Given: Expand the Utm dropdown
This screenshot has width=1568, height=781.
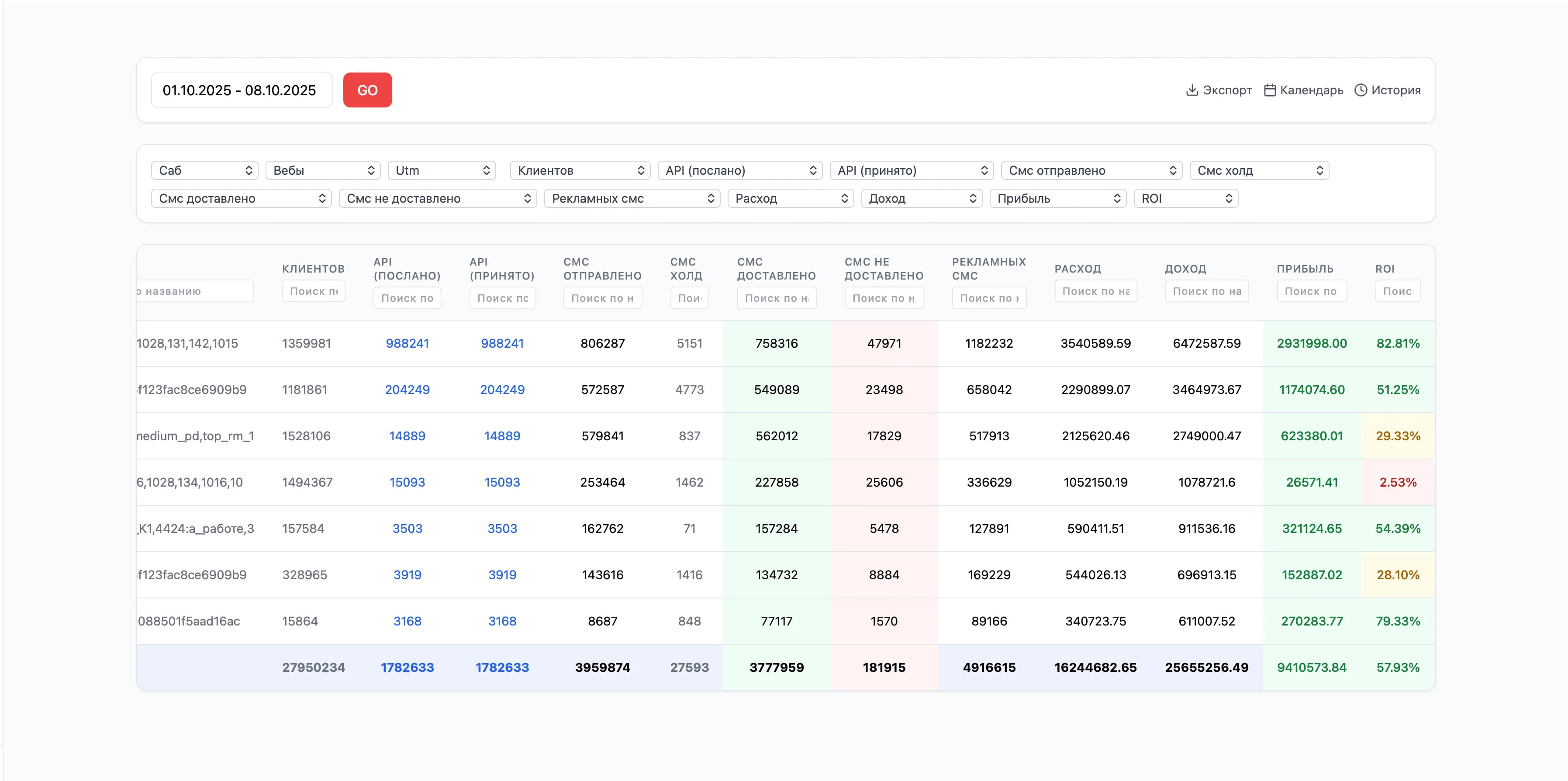Looking at the screenshot, I should (x=441, y=170).
